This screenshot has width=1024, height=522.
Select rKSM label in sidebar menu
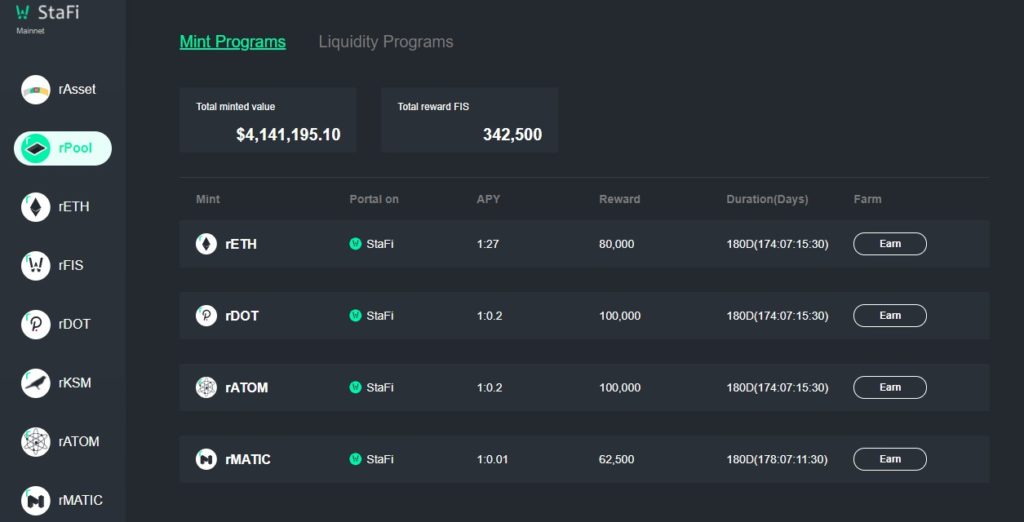tap(74, 383)
